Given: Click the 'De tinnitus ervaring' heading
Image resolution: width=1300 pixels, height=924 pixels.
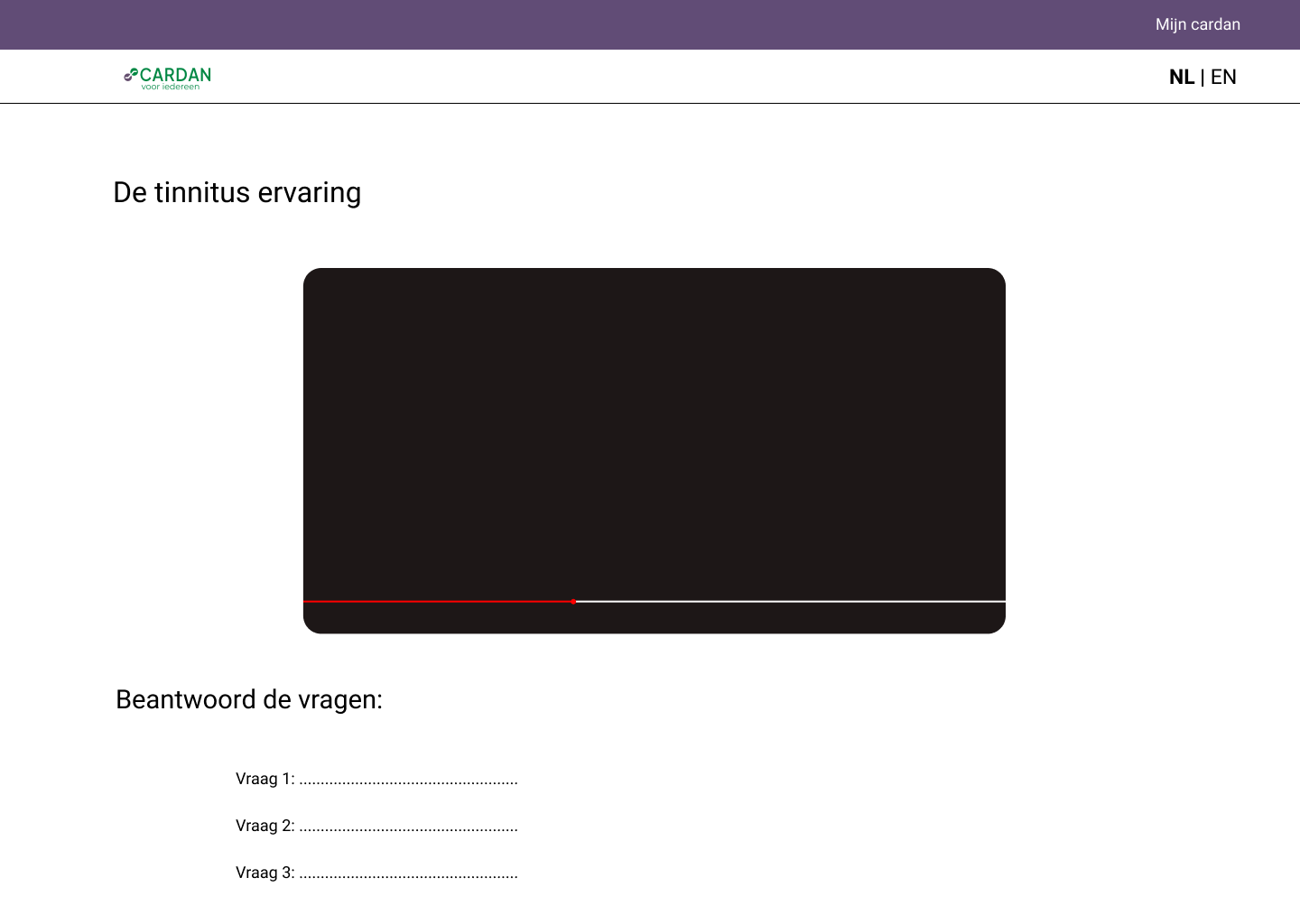Looking at the screenshot, I should pos(237,192).
